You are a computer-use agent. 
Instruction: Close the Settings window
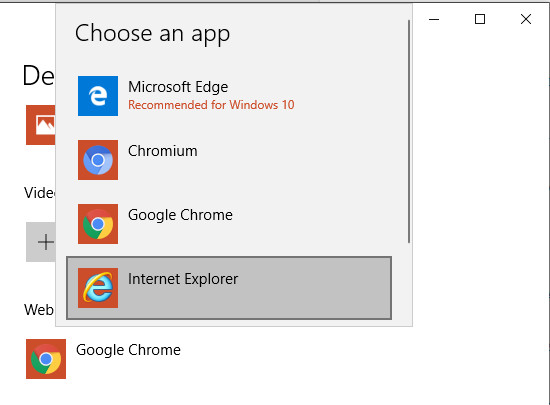526,19
